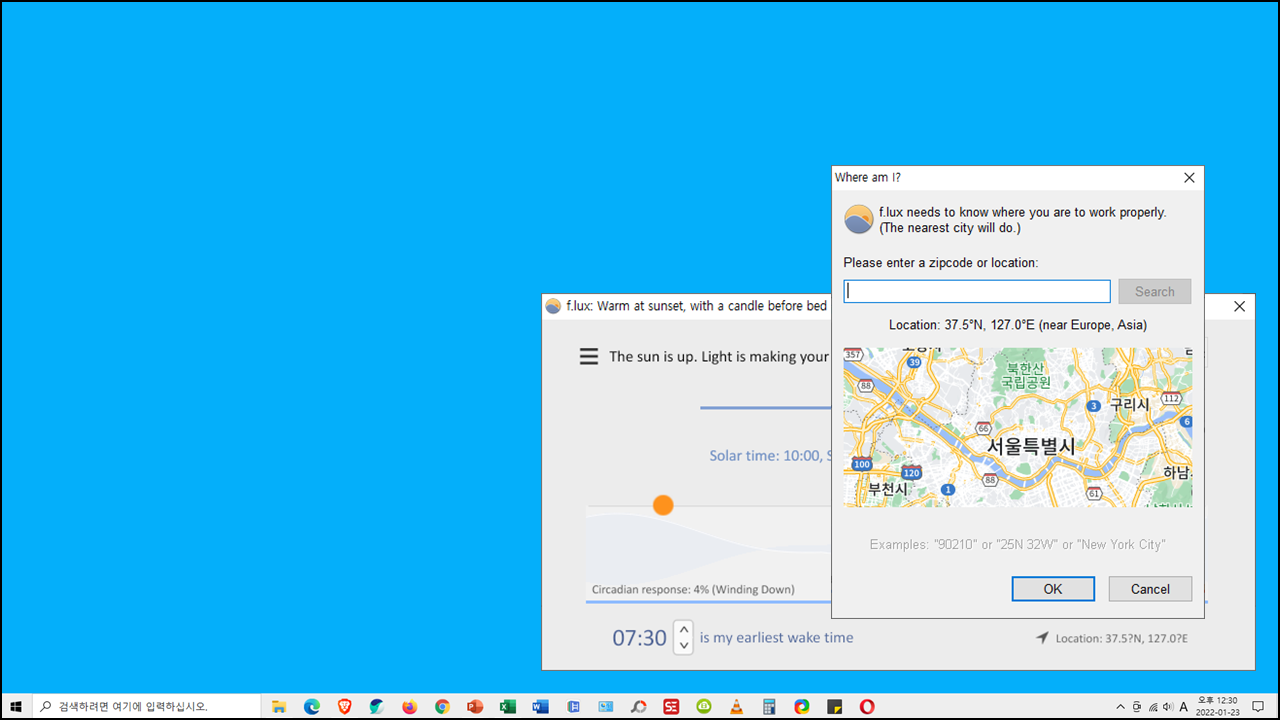Click Location: 37.5?N, 127.0?E link in f.lux

1121,638
